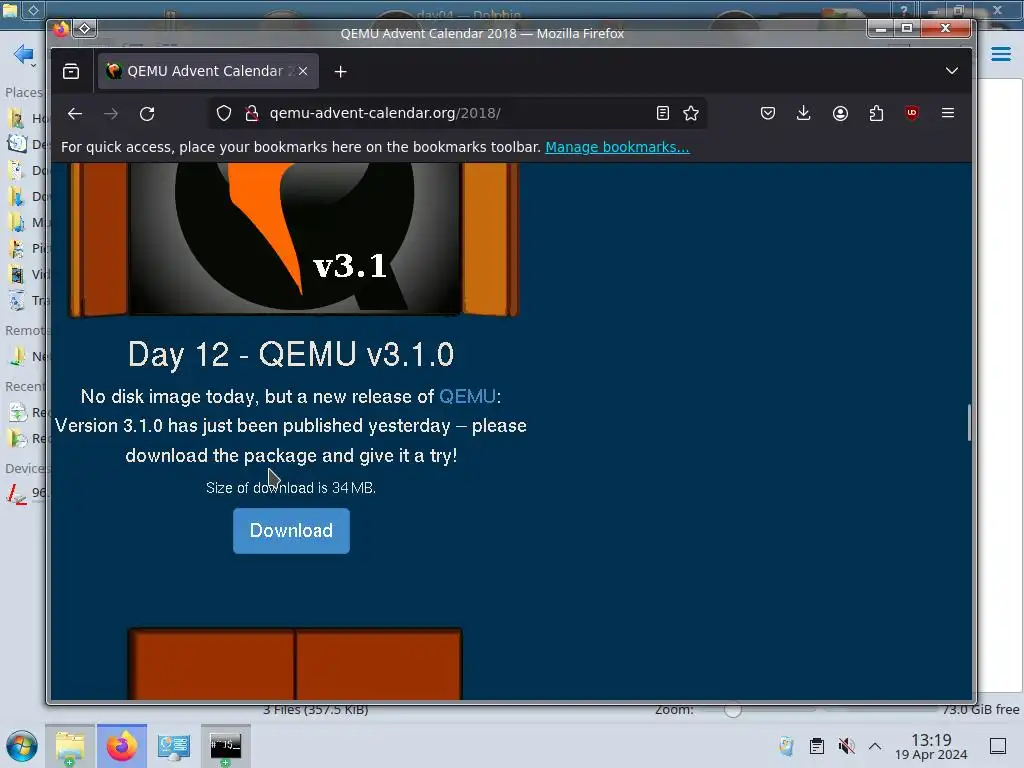Select the QEMU Advent Calendar tab
Image resolution: width=1024 pixels, height=768 pixels.
[208, 71]
